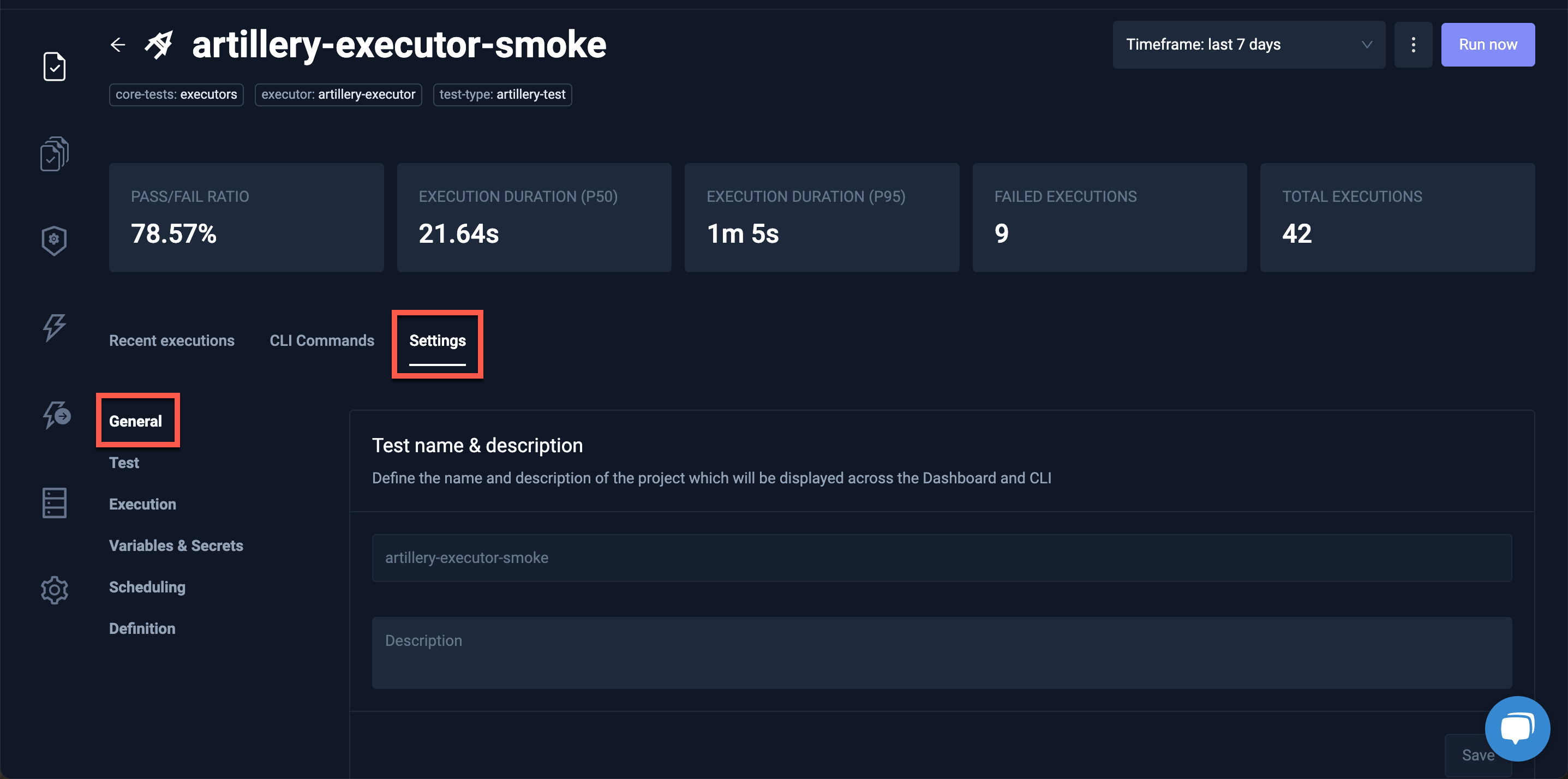Open the Test Suites sidebar icon
Image resolution: width=1568 pixels, height=779 pixels.
pos(53,153)
